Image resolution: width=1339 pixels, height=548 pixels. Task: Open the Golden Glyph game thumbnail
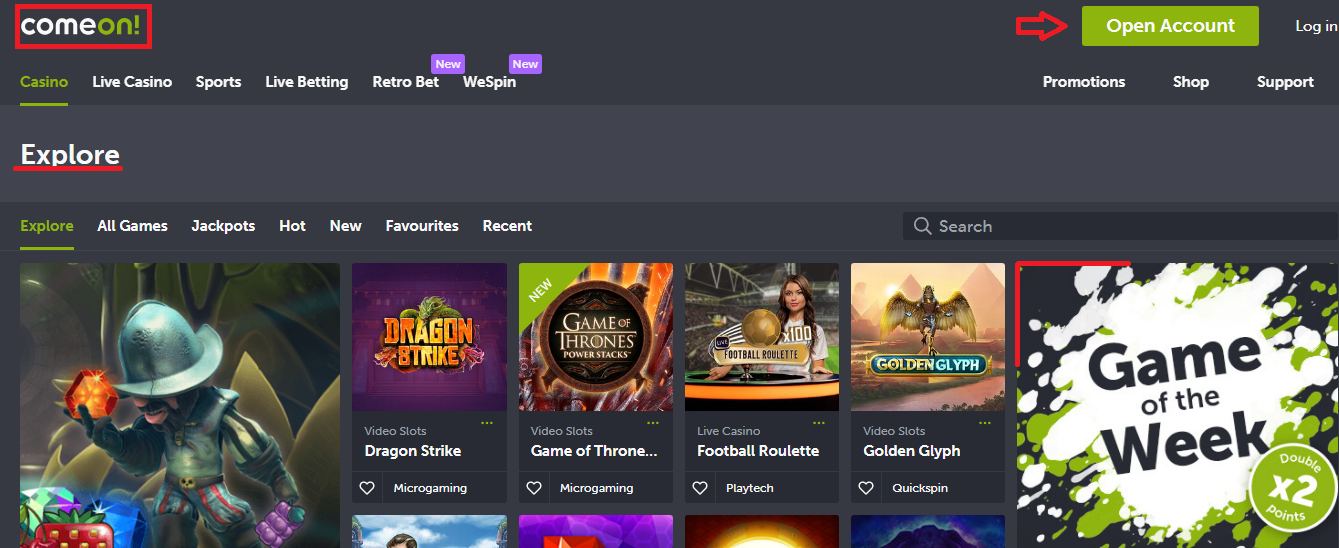[x=928, y=337]
